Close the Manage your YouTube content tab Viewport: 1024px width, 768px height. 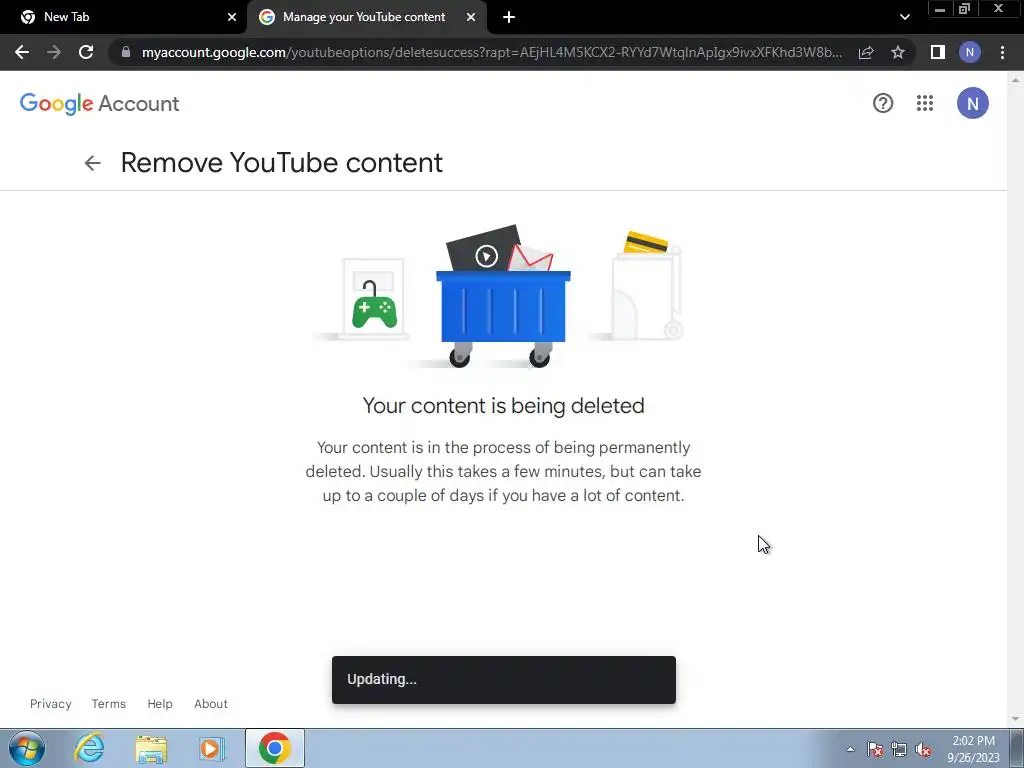(x=471, y=17)
